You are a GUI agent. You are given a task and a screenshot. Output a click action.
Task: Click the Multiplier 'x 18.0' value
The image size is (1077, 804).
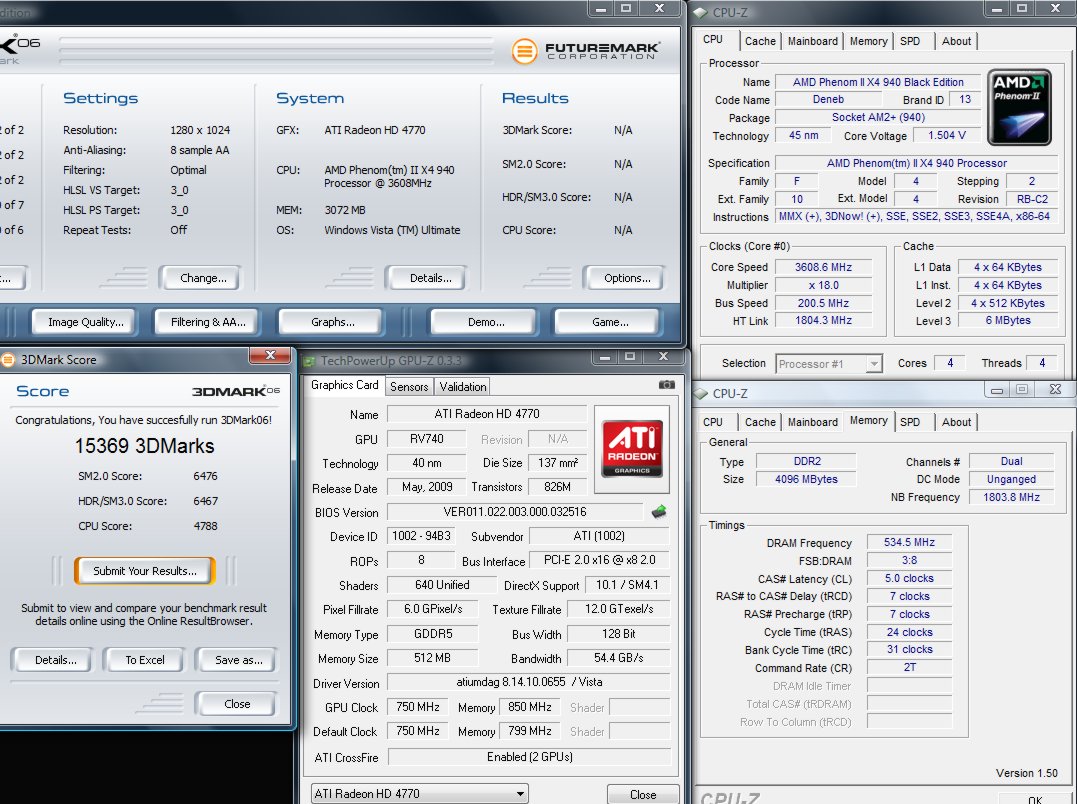pyautogui.click(x=823, y=285)
